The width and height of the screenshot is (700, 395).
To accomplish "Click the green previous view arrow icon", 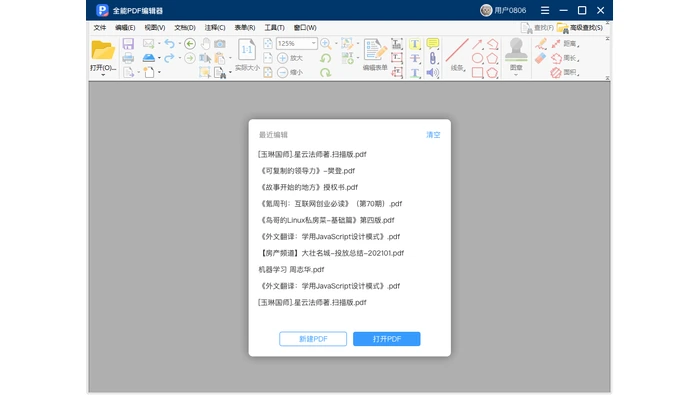I will pos(190,43).
